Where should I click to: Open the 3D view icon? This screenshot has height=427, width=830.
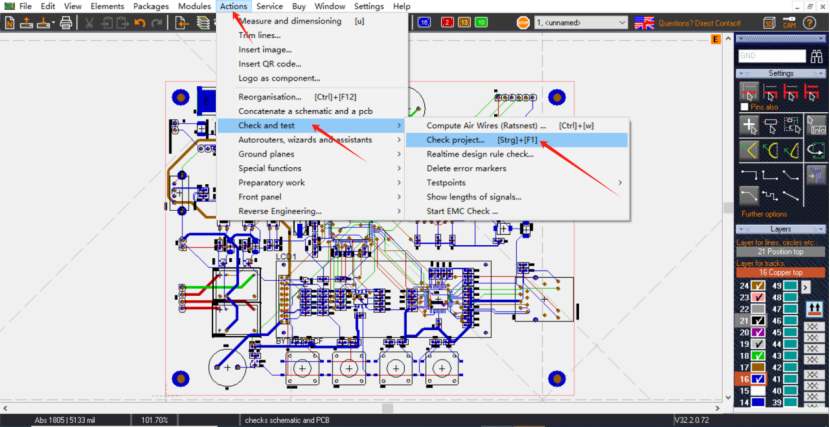click(x=769, y=23)
